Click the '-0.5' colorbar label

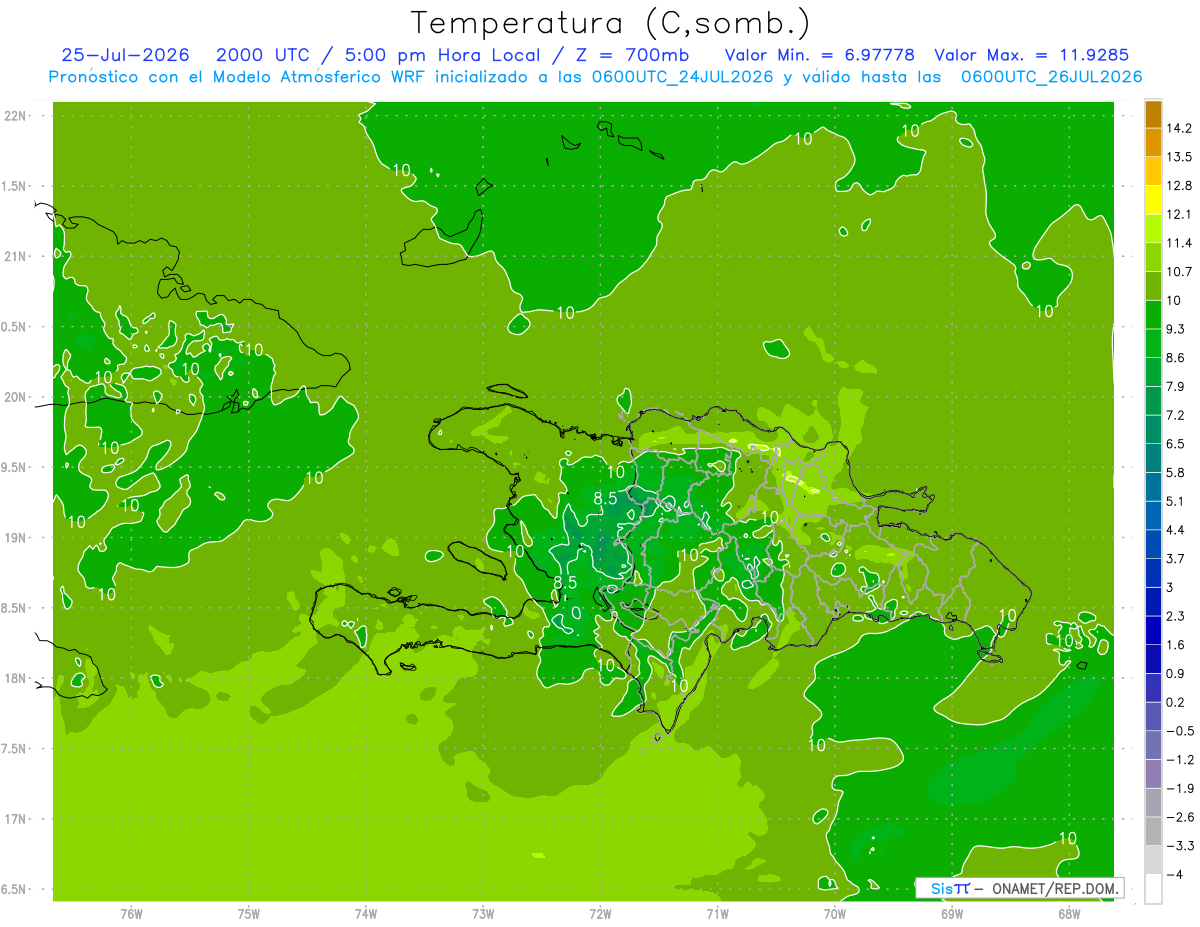pos(1180,731)
